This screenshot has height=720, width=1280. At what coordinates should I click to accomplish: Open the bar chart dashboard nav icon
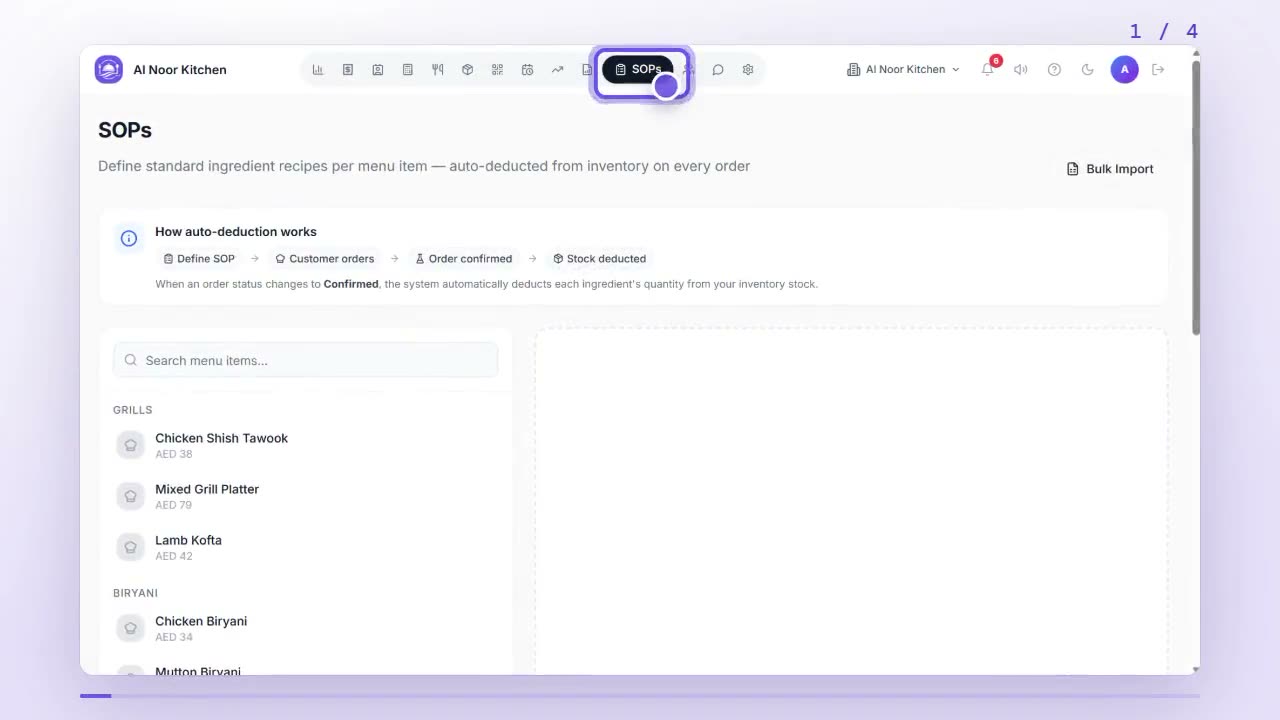coord(318,70)
